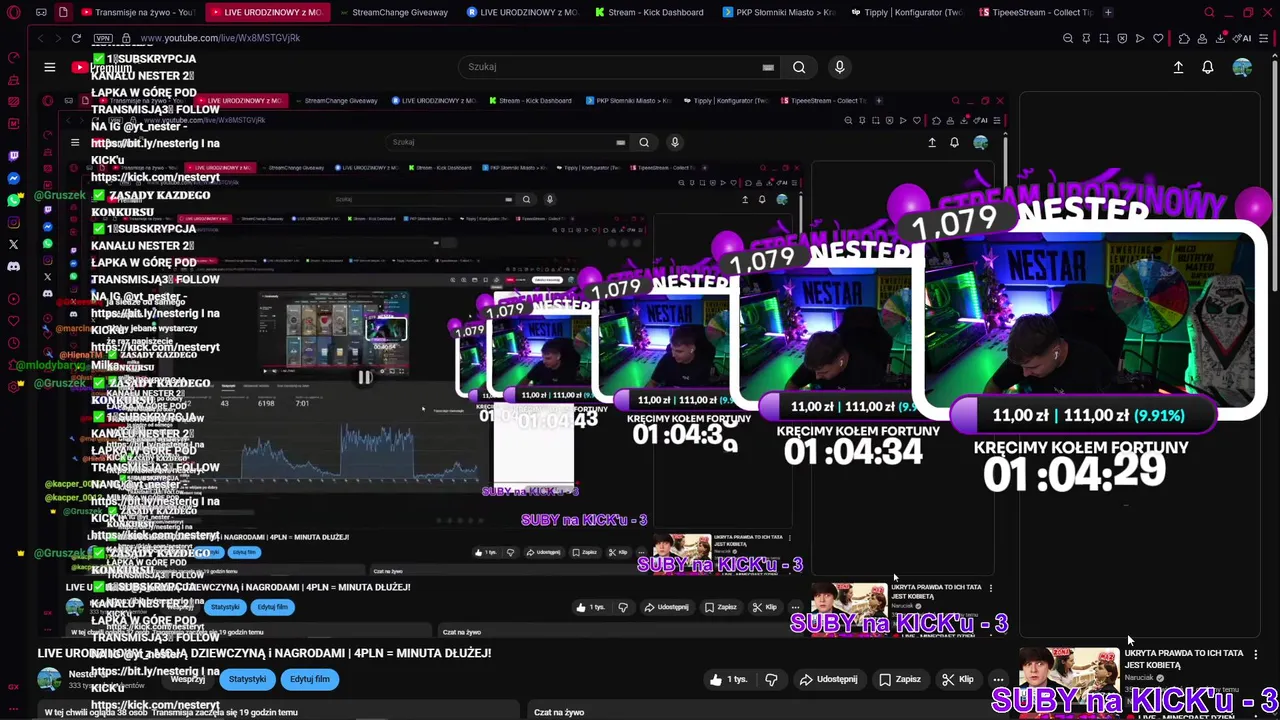Open the Nester channel avatar under the title
Viewport: 1280px width, 720px height.
tap(49, 680)
